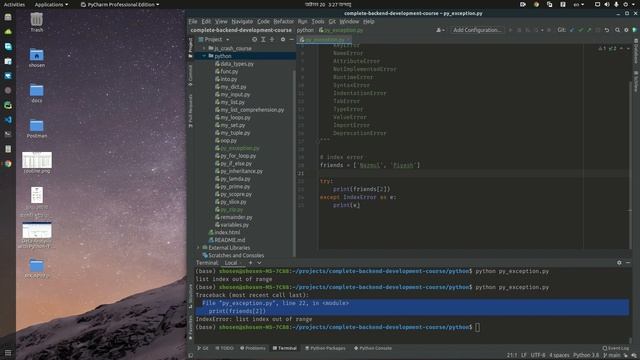Hide the Project panel with minus icon
640x360 pixels.
point(291,39)
